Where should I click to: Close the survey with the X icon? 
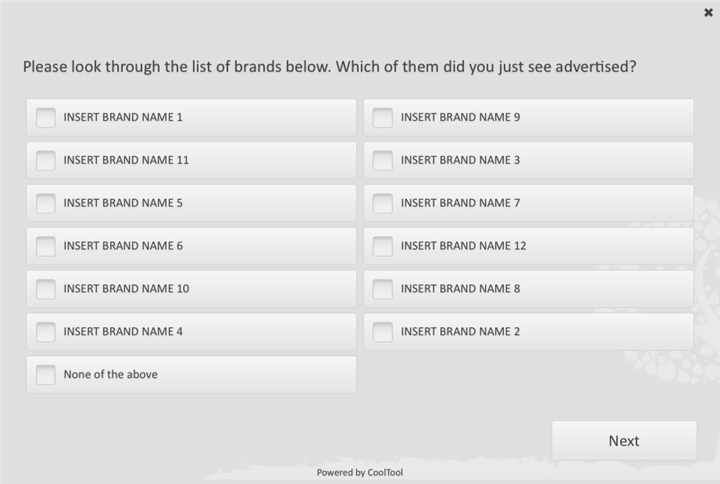tap(709, 13)
